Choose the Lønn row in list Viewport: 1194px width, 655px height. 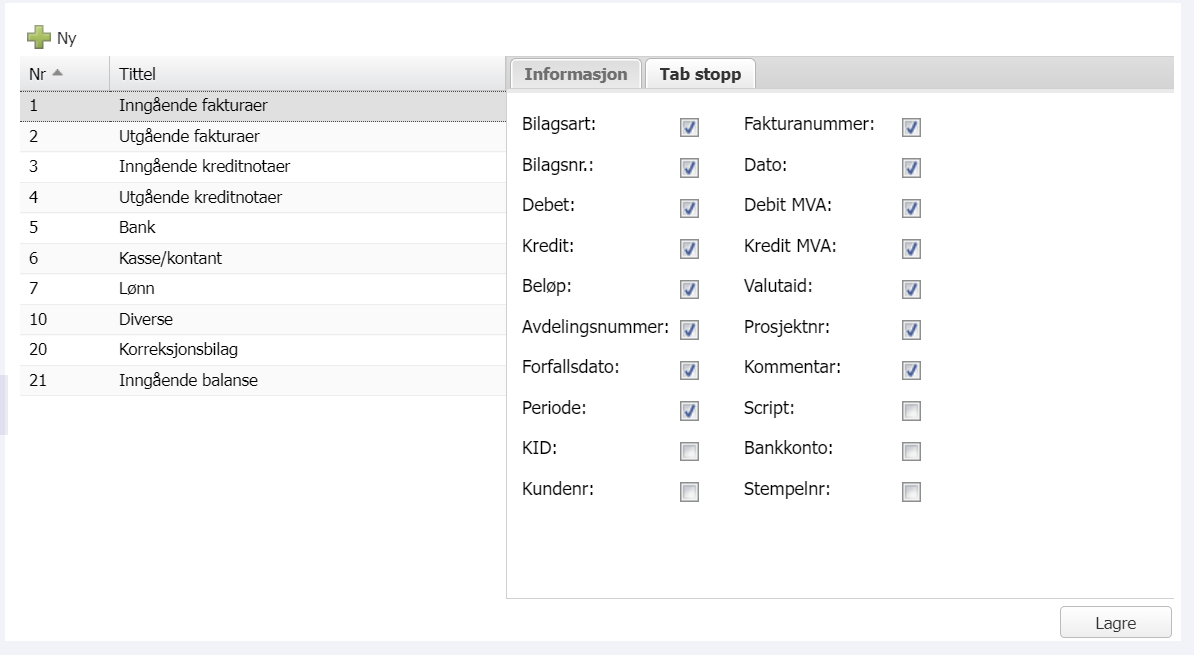pos(137,289)
